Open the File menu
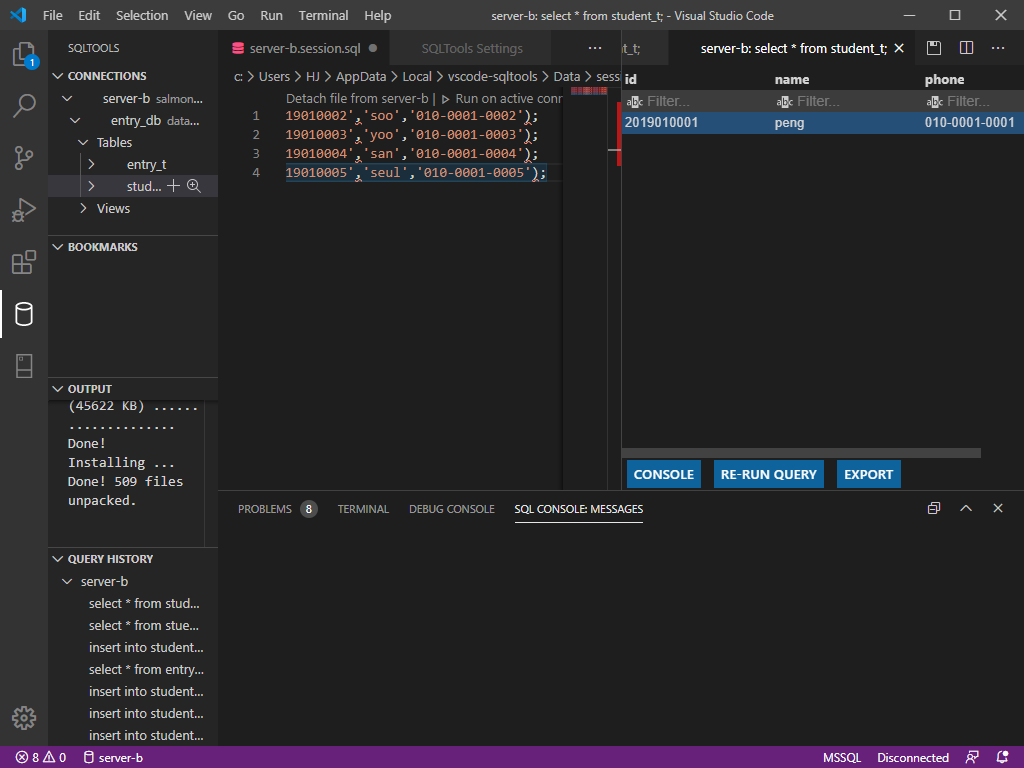This screenshot has width=1024, height=768. click(53, 15)
